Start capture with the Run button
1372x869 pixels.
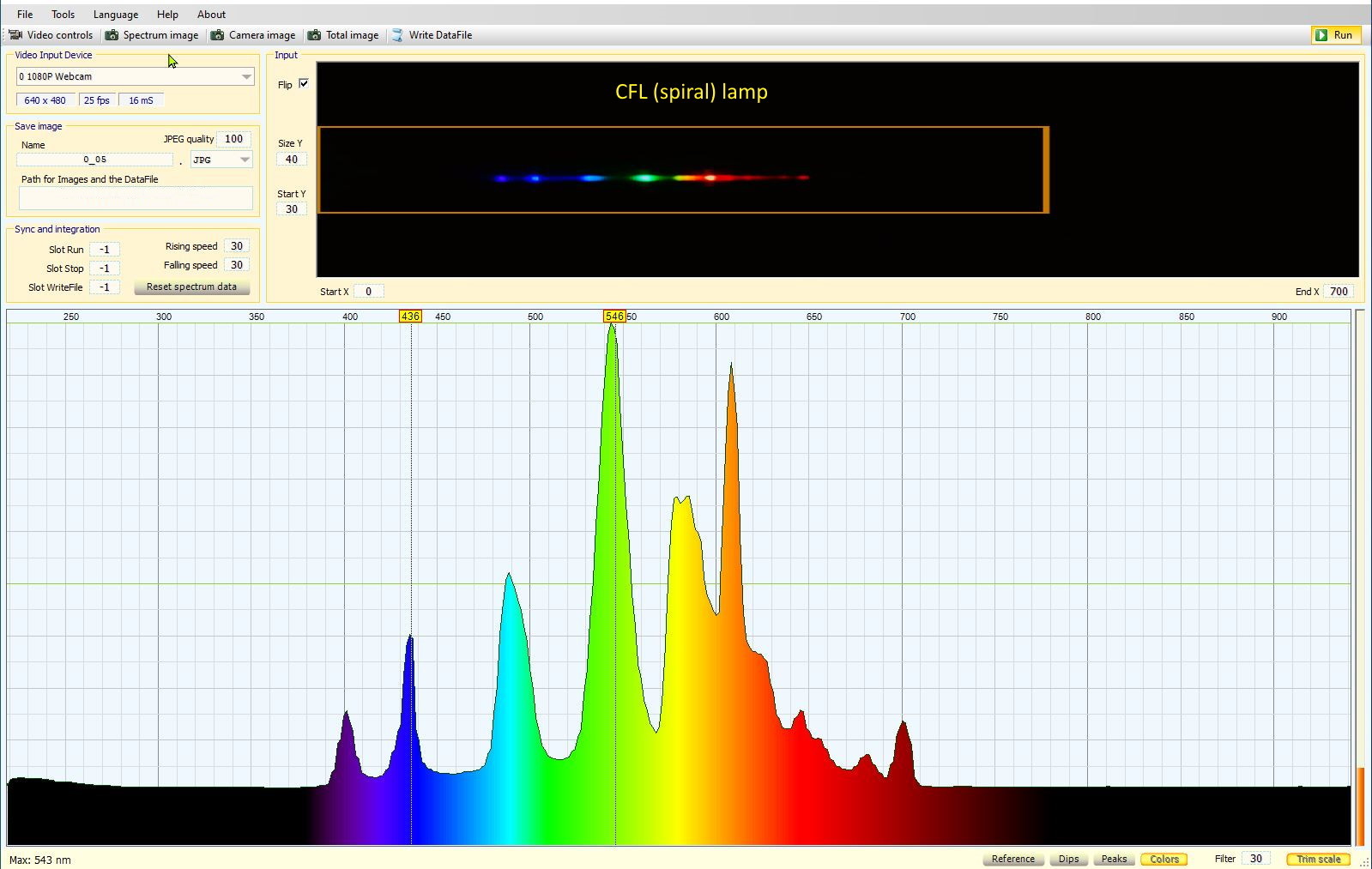click(1335, 35)
